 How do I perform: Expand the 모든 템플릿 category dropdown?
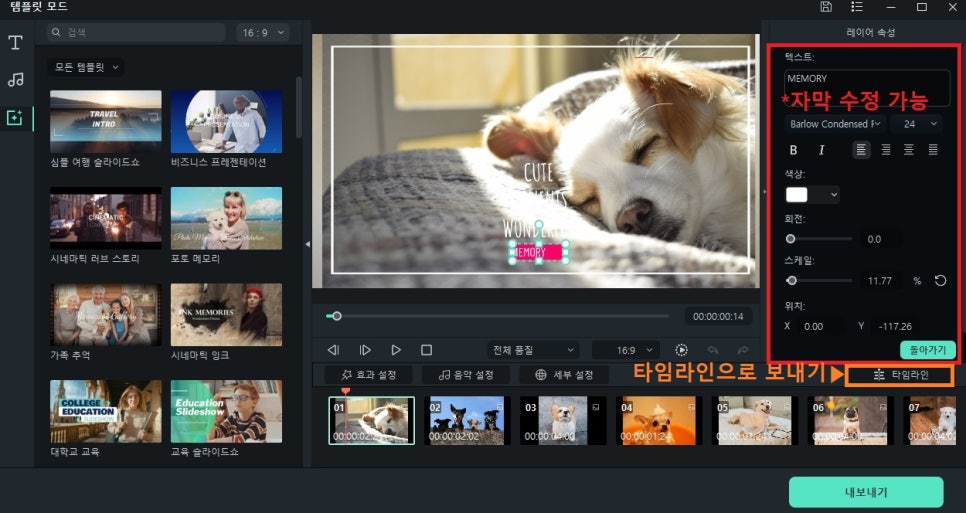click(x=86, y=67)
